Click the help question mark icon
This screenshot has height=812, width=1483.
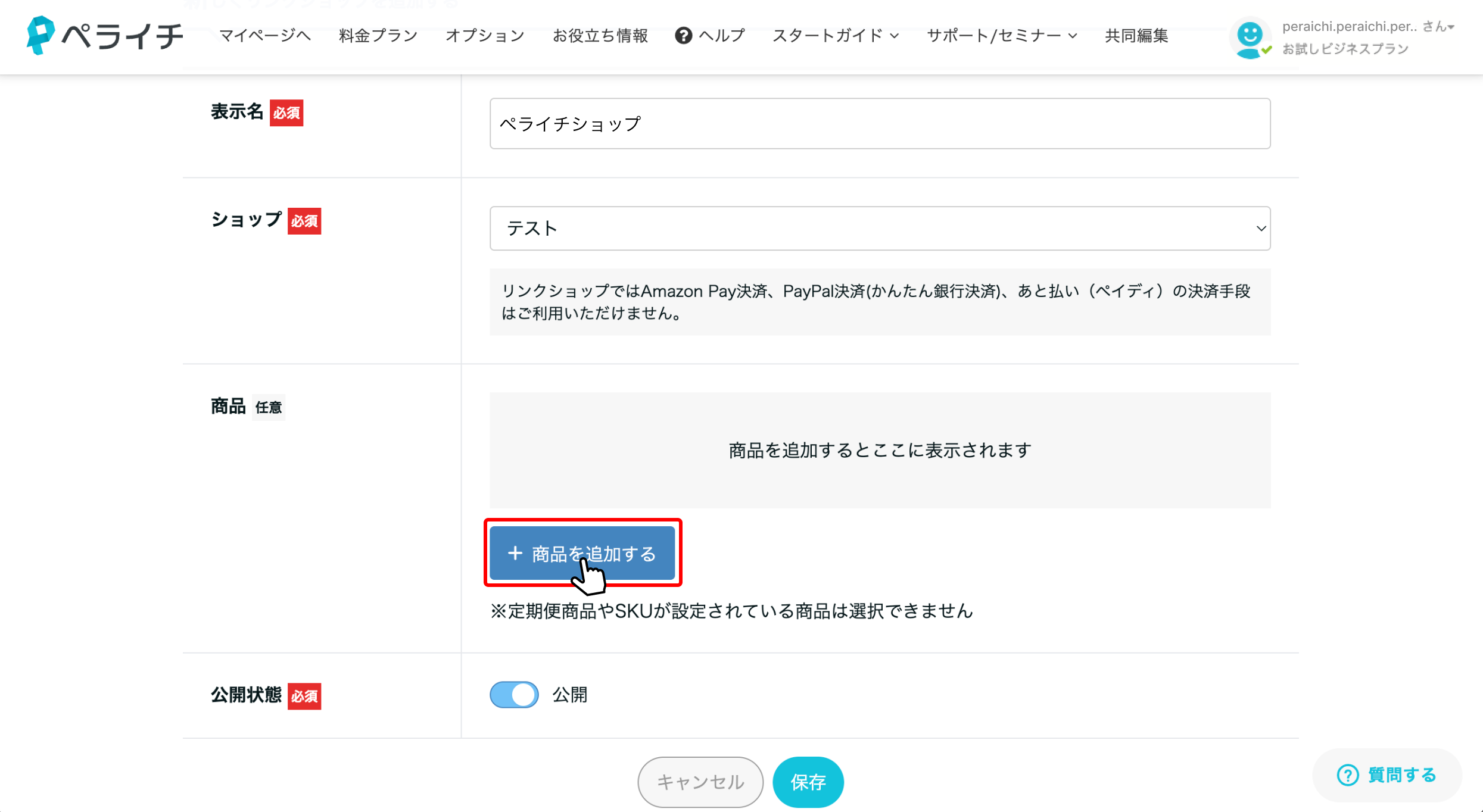point(683,36)
